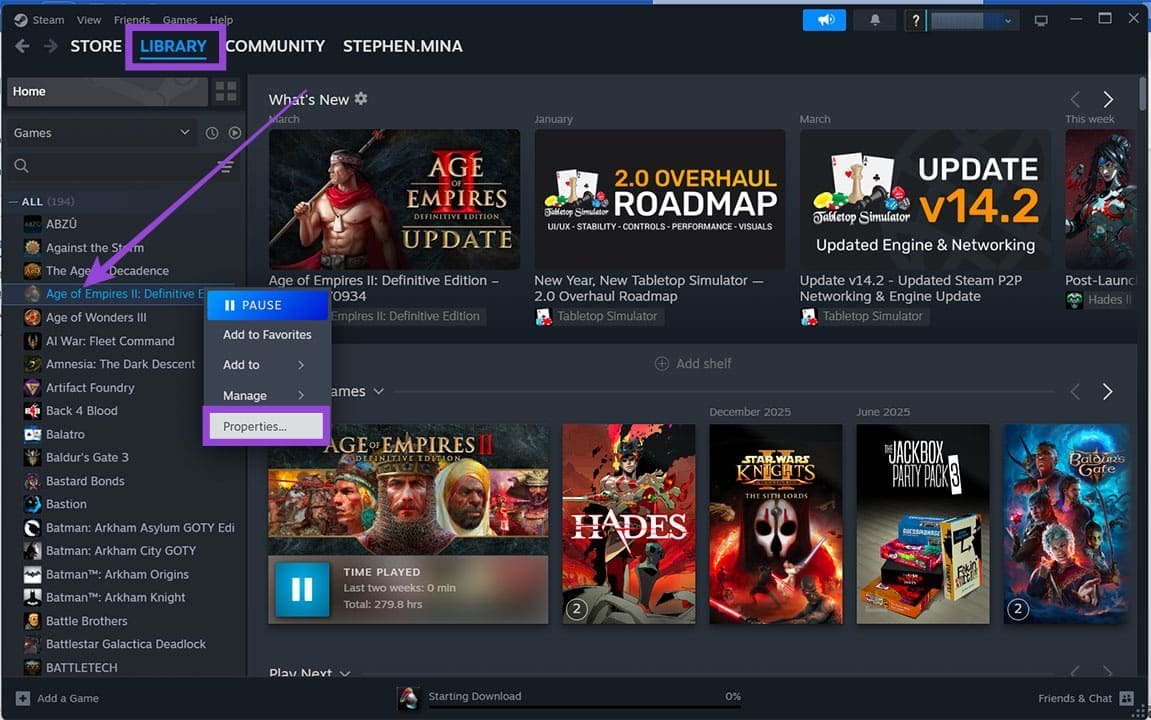Open advanced filters with the filter icon
The height and width of the screenshot is (720, 1151).
[x=225, y=166]
